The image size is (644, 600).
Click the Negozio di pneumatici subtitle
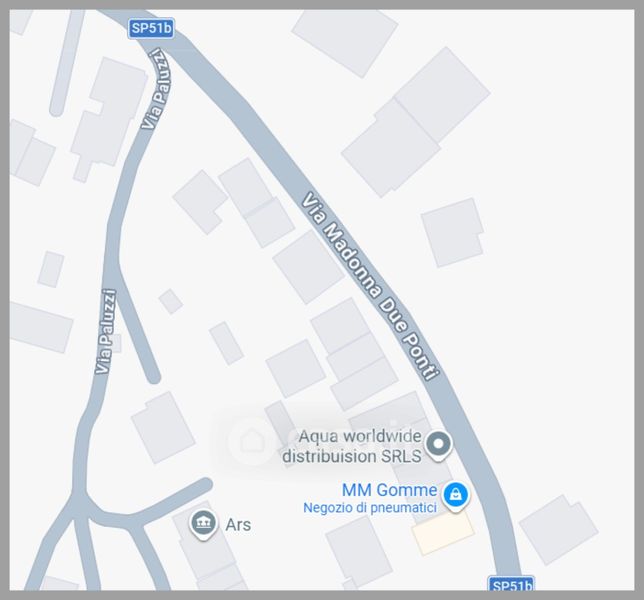(370, 508)
